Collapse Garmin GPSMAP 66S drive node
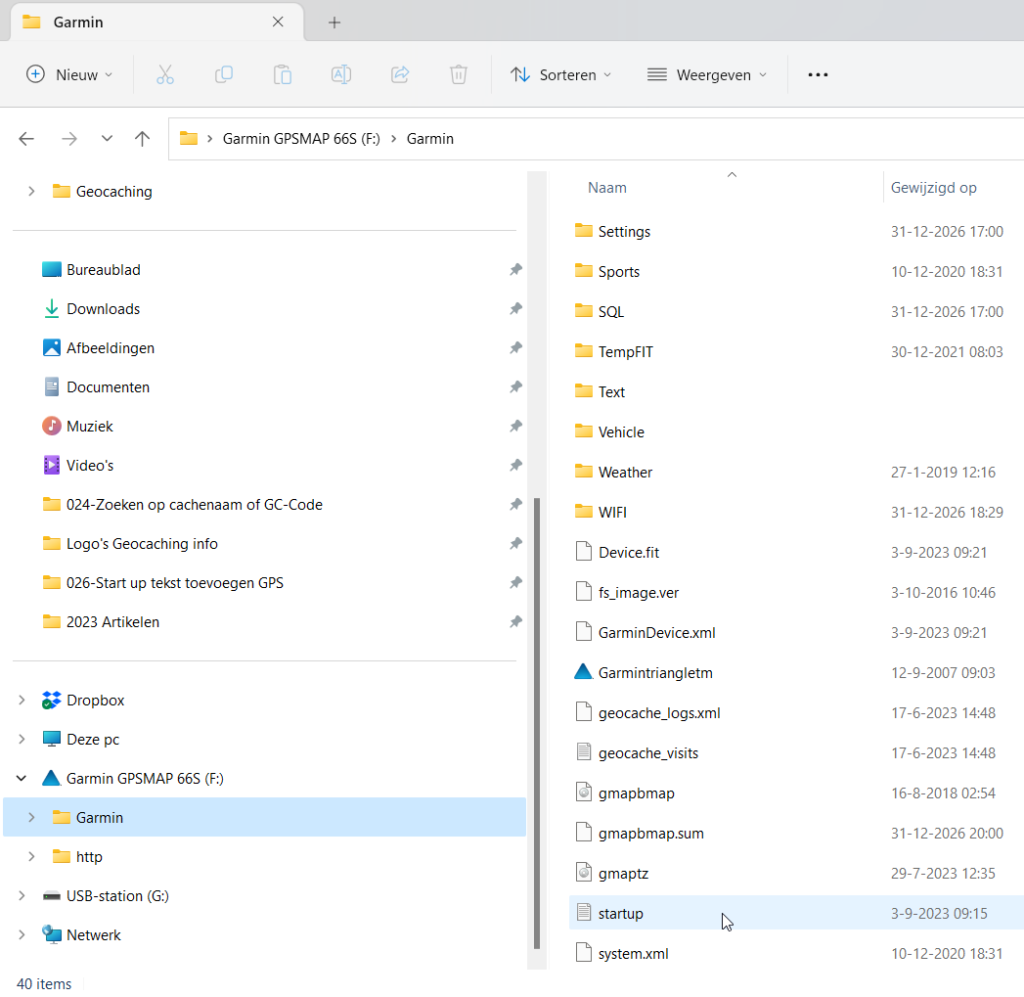The width and height of the screenshot is (1024, 997). (x=22, y=778)
